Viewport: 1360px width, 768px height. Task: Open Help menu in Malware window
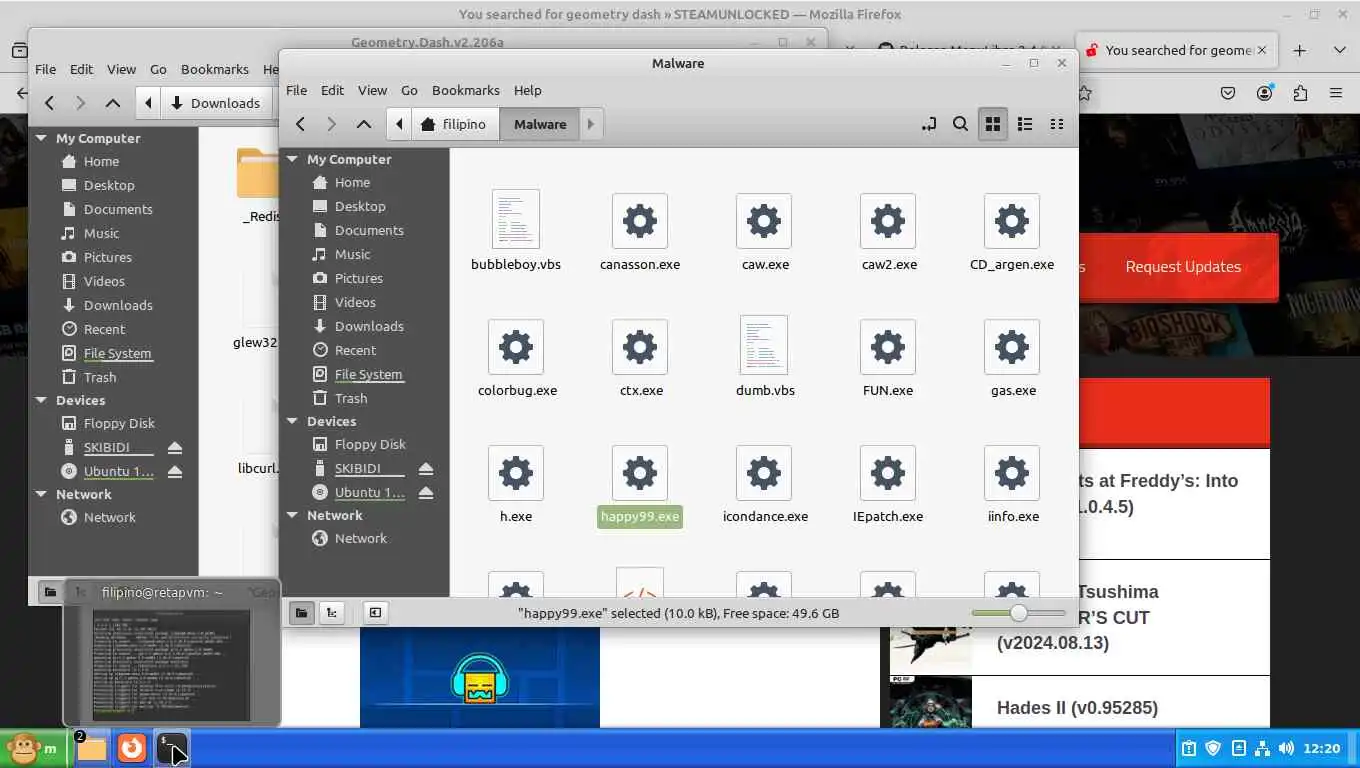(527, 90)
